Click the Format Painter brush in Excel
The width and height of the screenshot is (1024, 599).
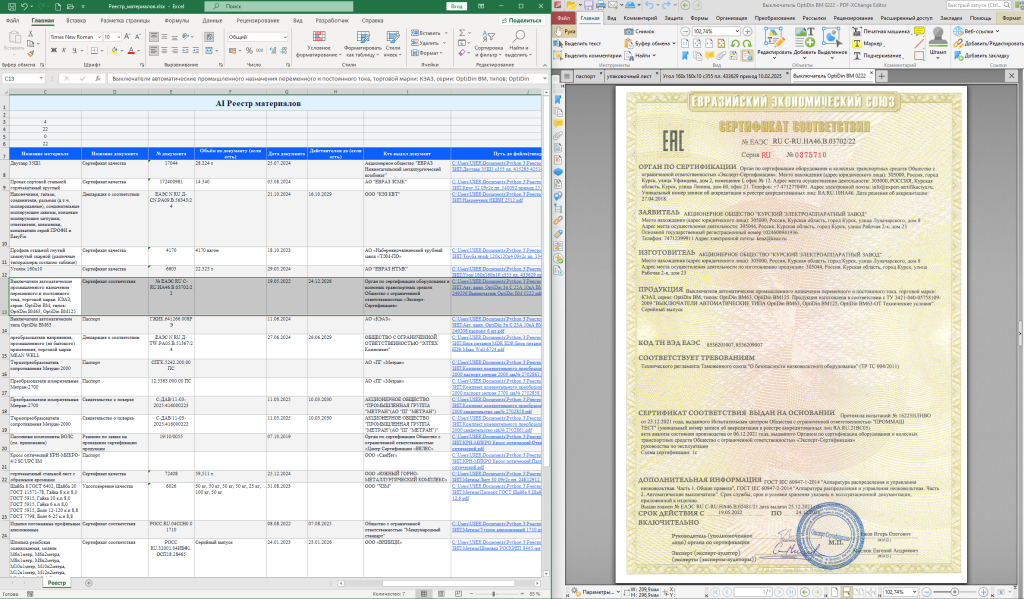coord(30,54)
